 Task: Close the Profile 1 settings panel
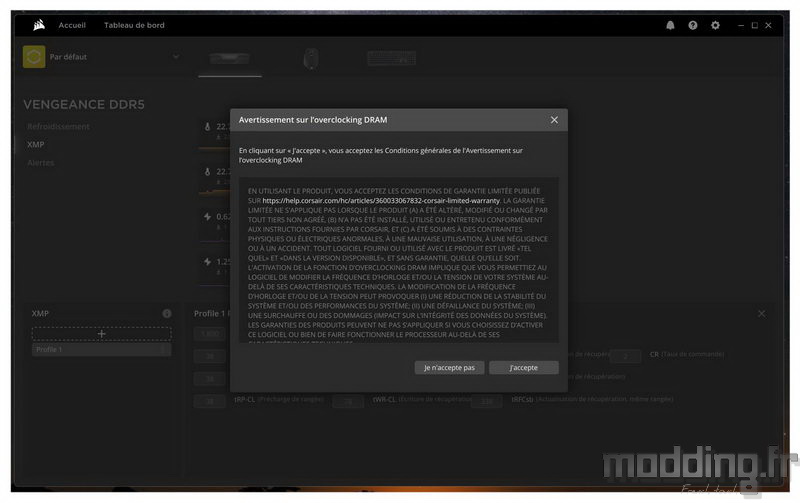tap(761, 314)
